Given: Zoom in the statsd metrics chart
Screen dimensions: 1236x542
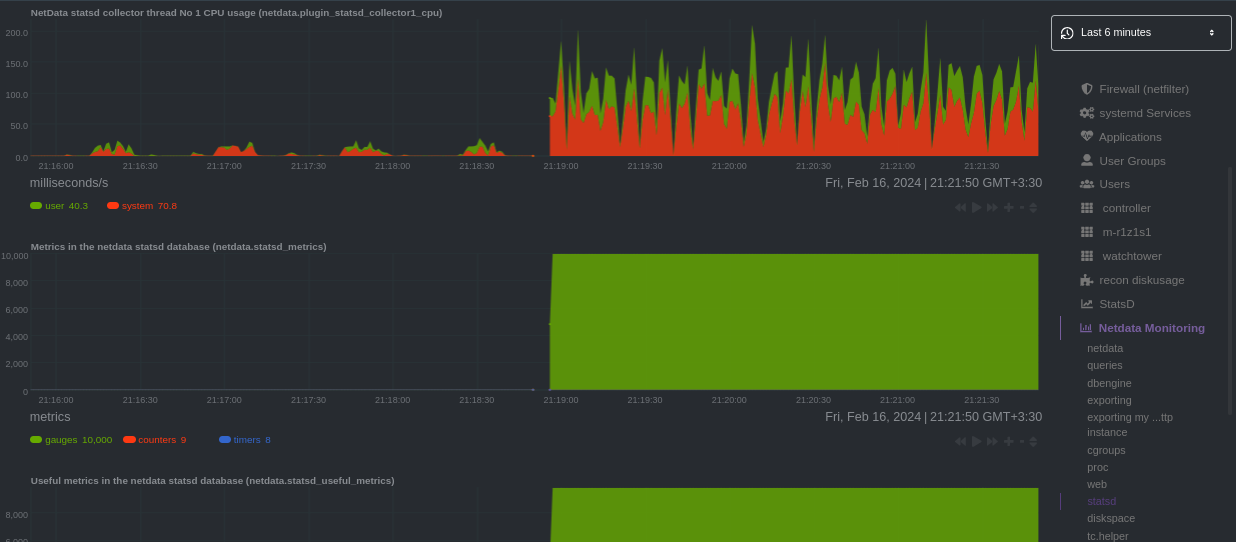Looking at the screenshot, I should coord(1009,441).
